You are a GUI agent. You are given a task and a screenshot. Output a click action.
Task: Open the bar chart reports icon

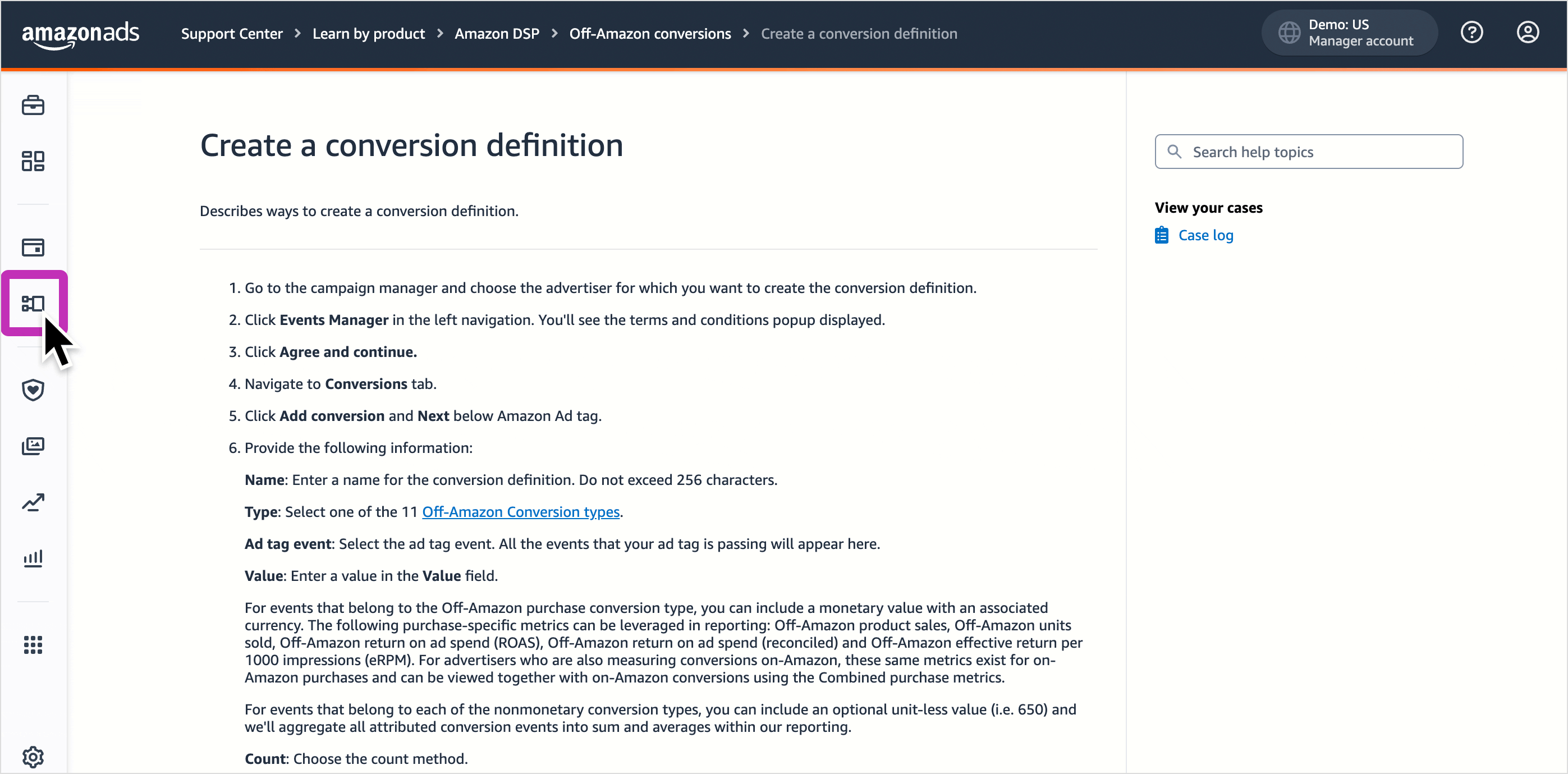[33, 558]
